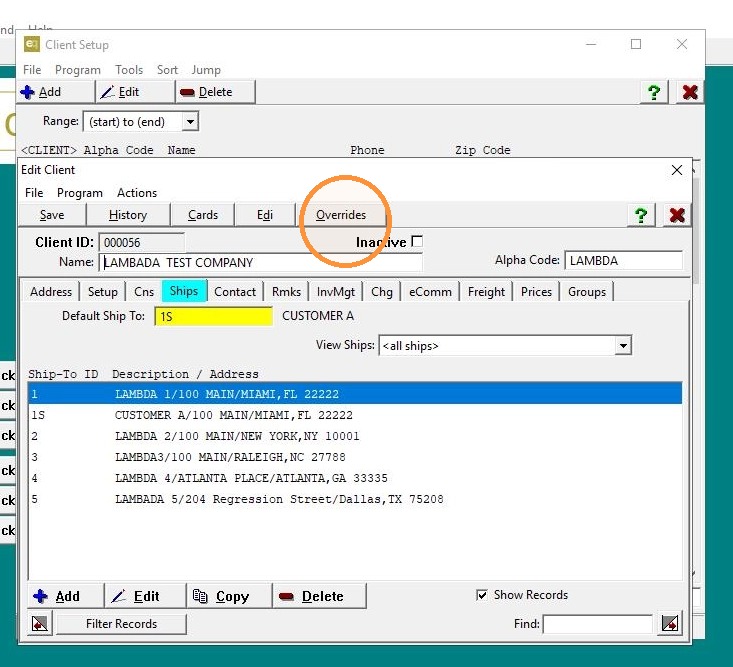Click the find icon right of Find field
Viewport: 733px width, 667px height.
click(670, 624)
